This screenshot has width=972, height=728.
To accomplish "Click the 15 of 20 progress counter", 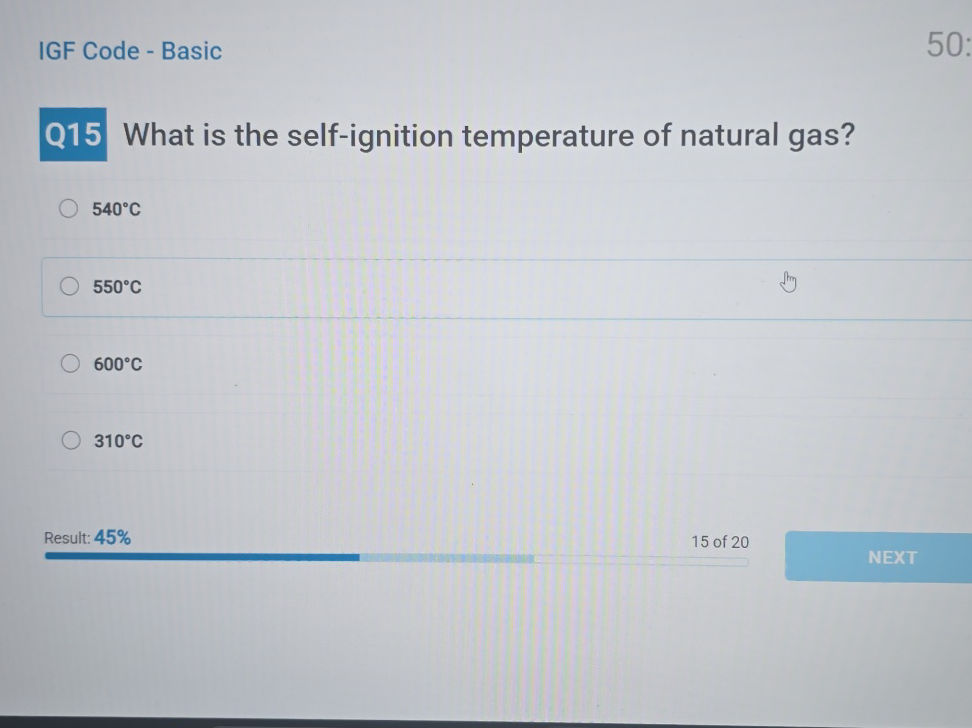I will [721, 542].
